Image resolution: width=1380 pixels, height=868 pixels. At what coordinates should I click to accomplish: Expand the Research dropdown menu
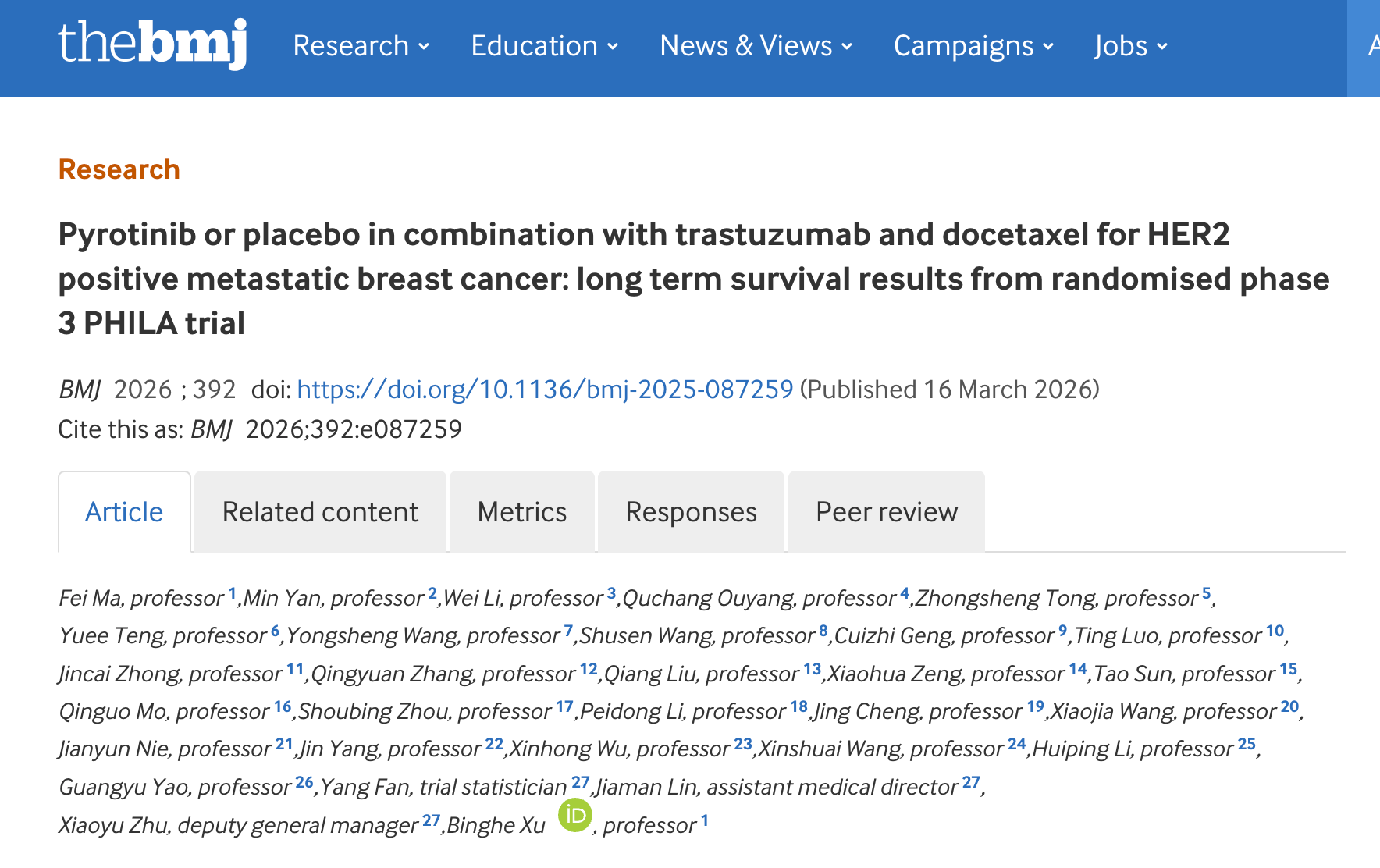click(361, 46)
